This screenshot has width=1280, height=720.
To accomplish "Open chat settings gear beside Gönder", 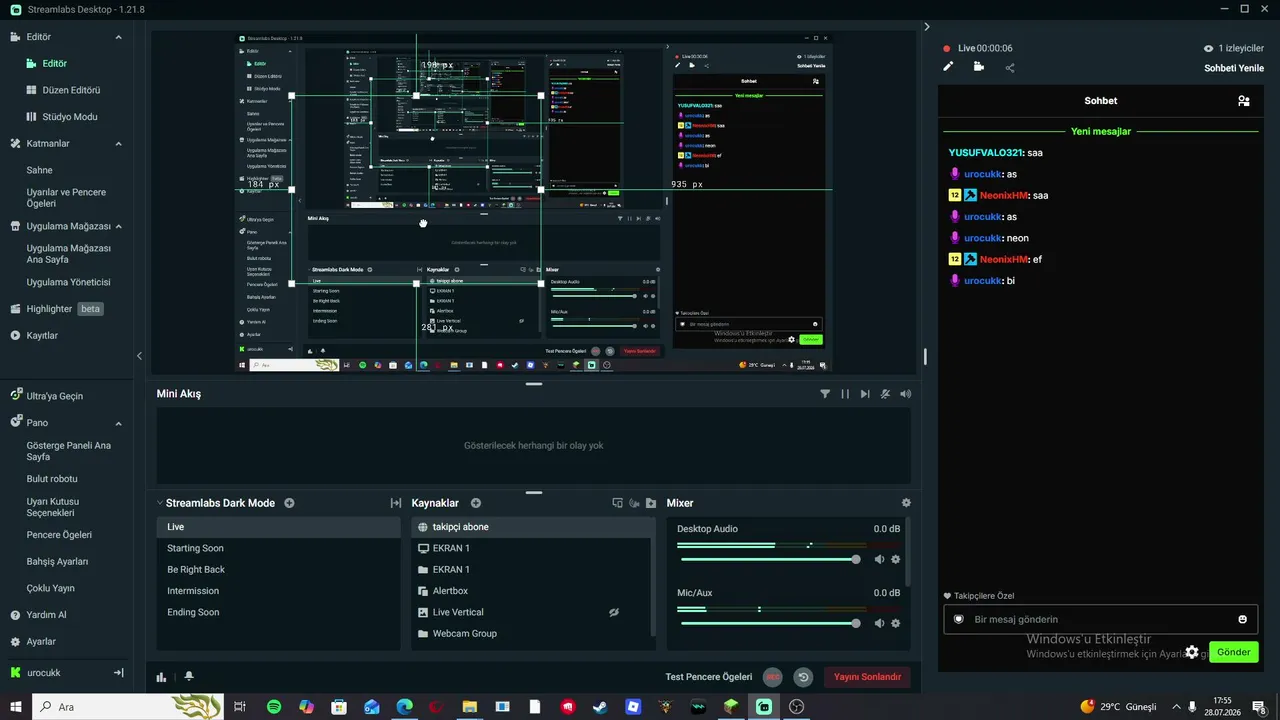I will (1192, 652).
